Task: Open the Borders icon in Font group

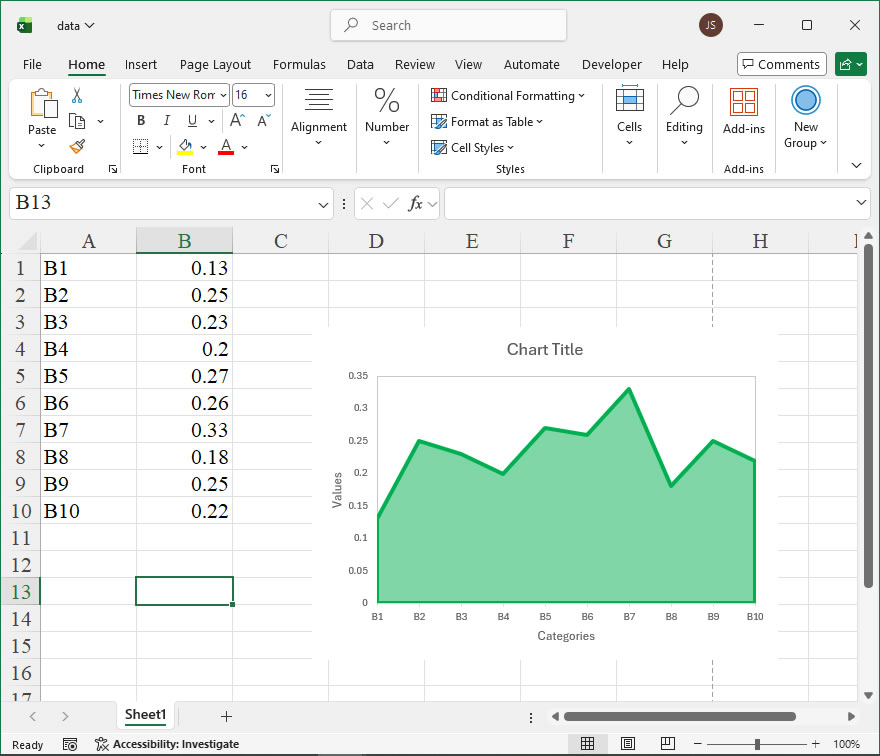Action: pyautogui.click(x=140, y=147)
